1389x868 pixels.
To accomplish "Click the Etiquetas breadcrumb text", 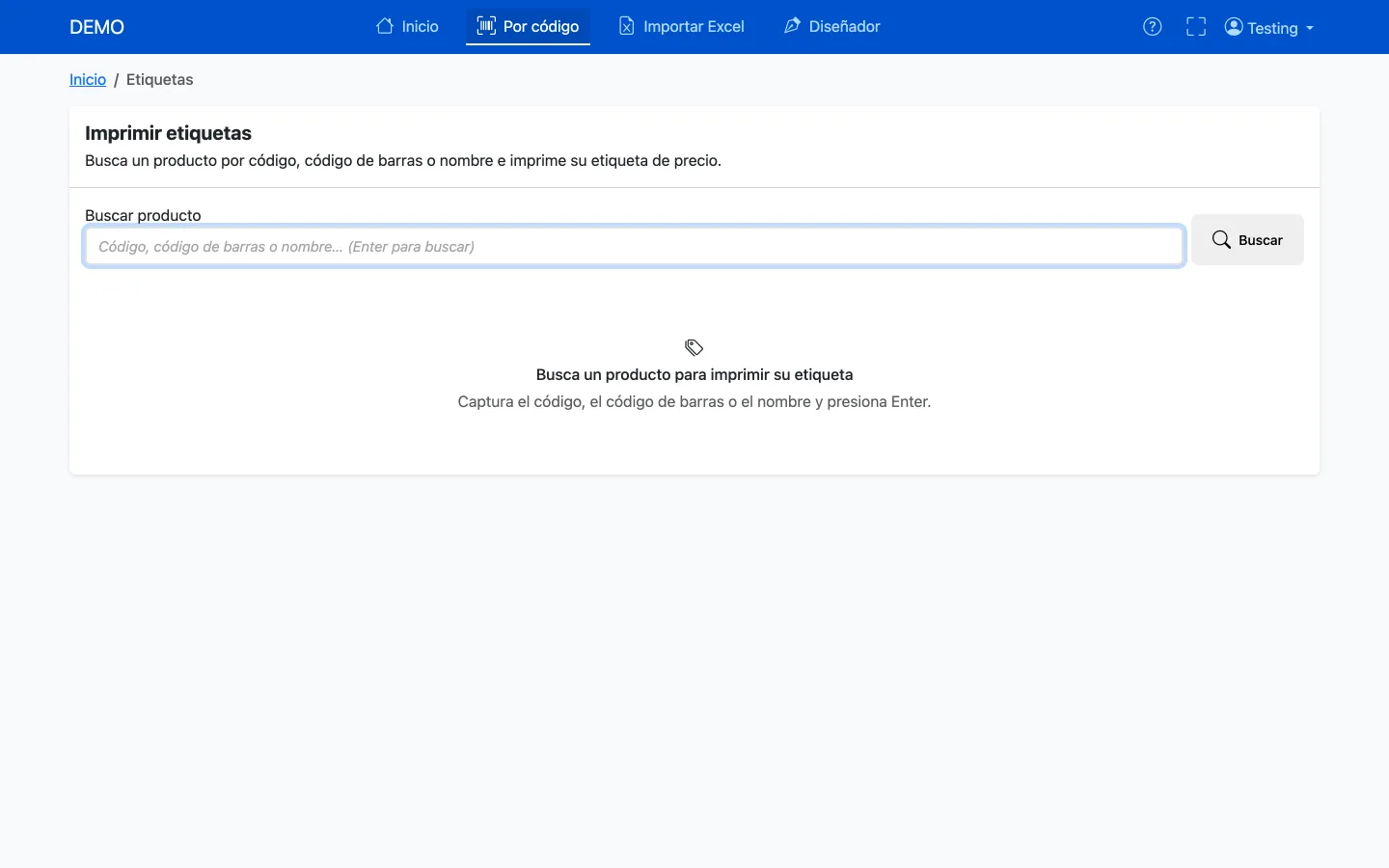I will (160, 79).
